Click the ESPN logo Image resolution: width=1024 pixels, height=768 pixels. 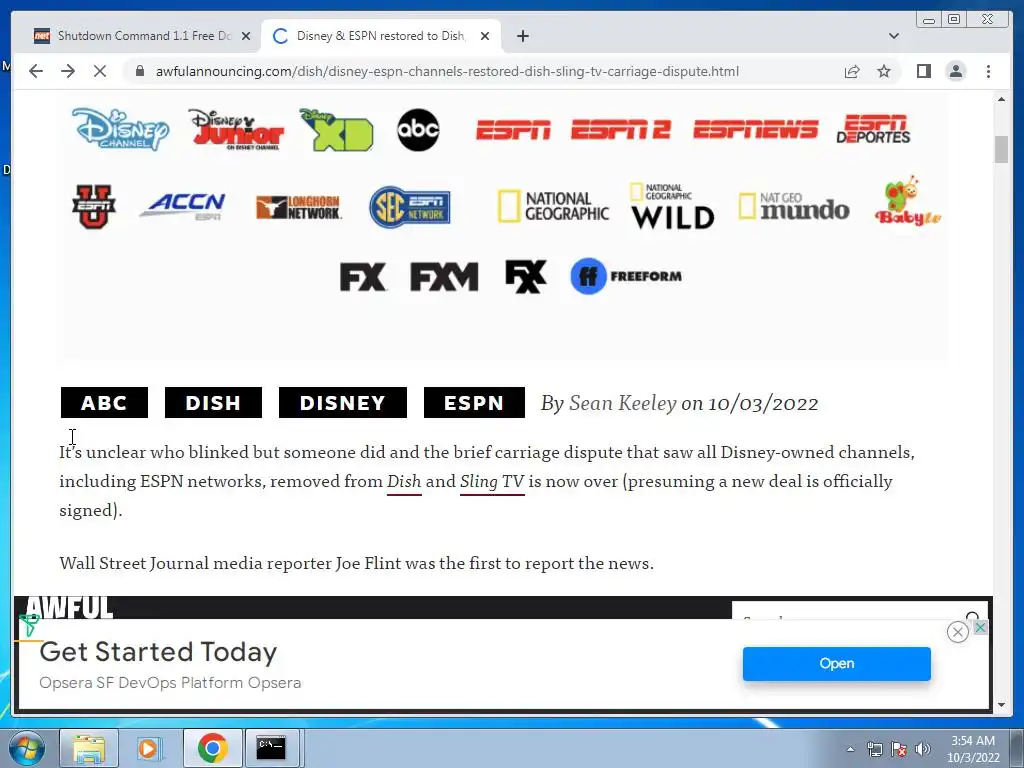[x=513, y=130]
